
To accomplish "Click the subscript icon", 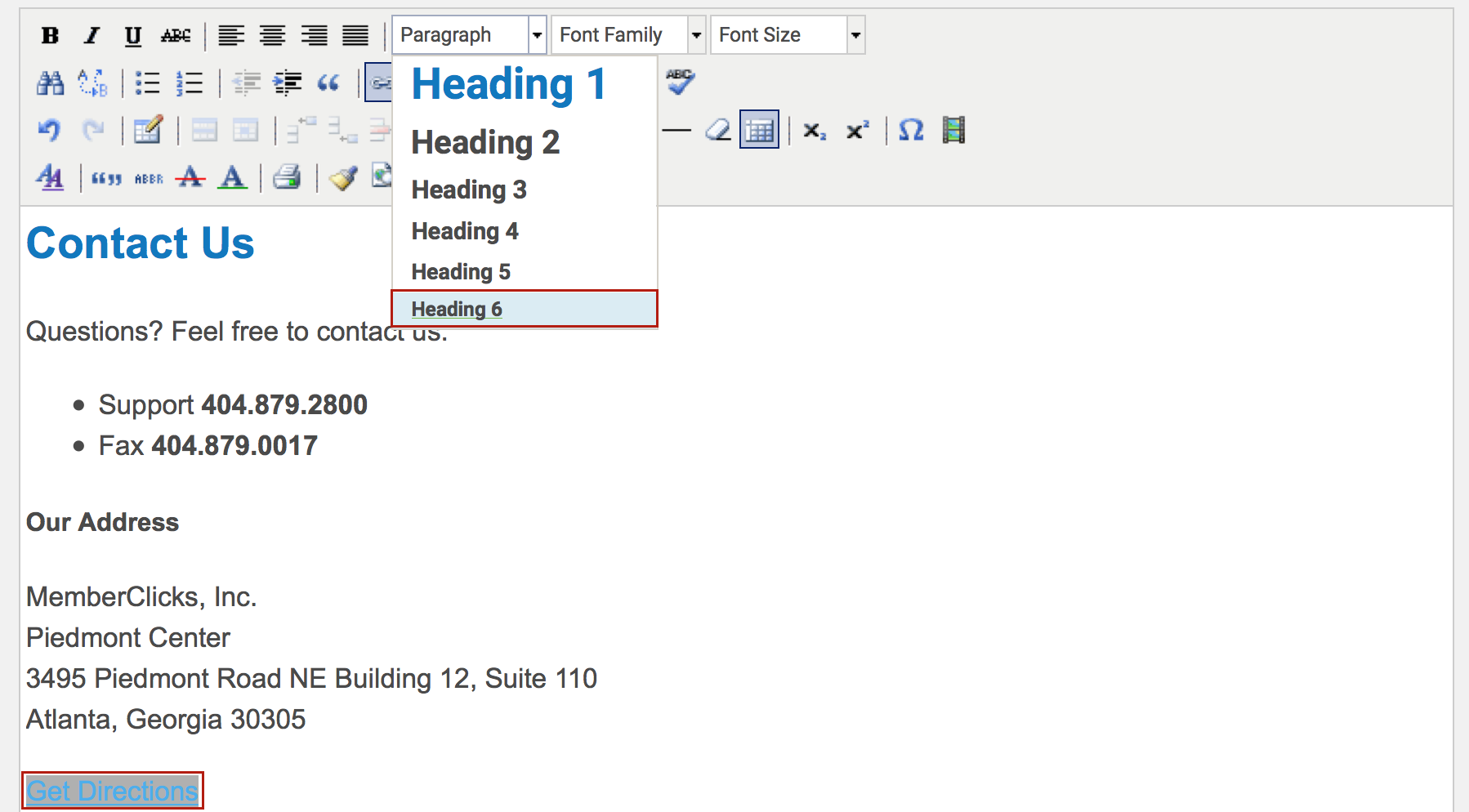I will 814,130.
